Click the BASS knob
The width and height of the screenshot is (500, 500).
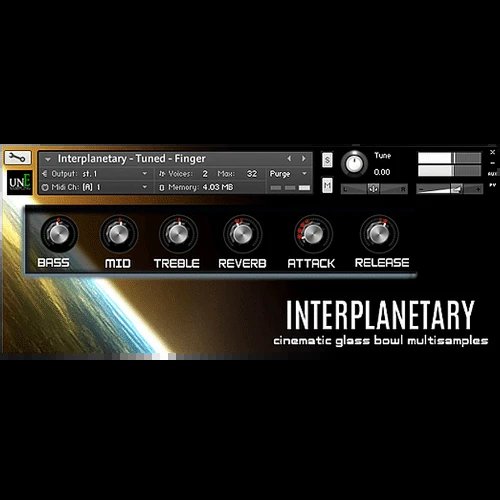click(59, 234)
